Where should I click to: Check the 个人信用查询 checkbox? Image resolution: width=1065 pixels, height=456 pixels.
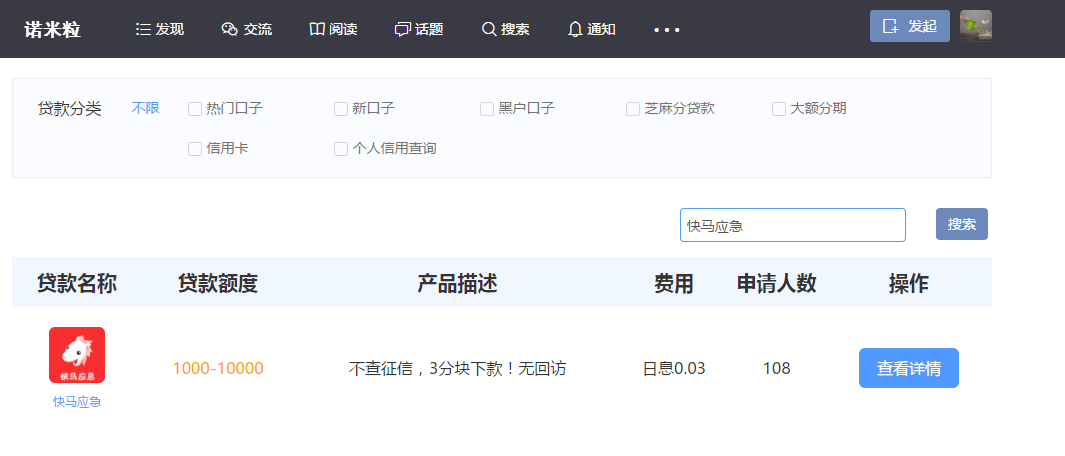(341, 149)
